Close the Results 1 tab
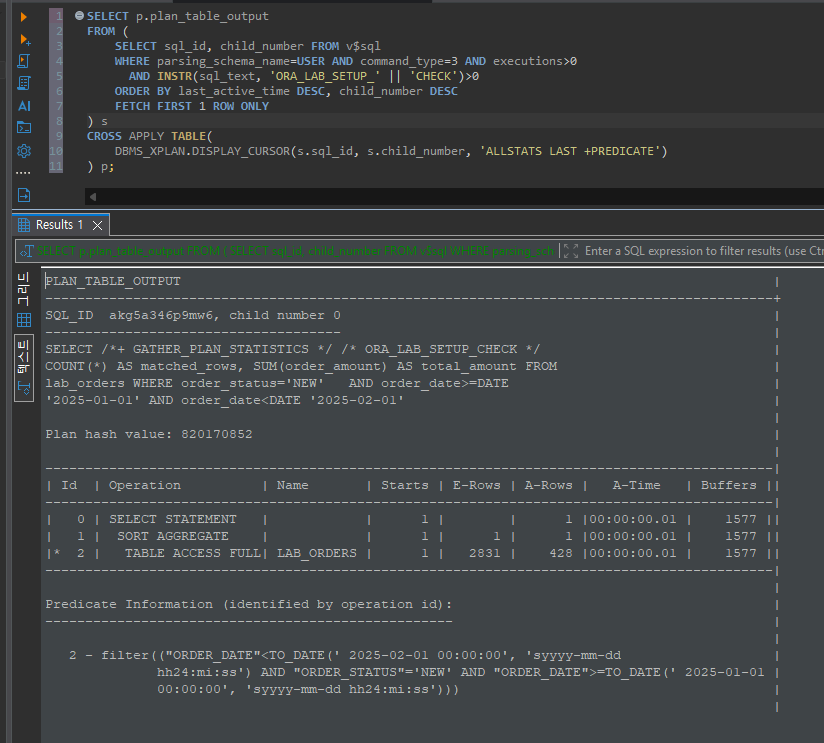The image size is (824, 743). point(97,225)
